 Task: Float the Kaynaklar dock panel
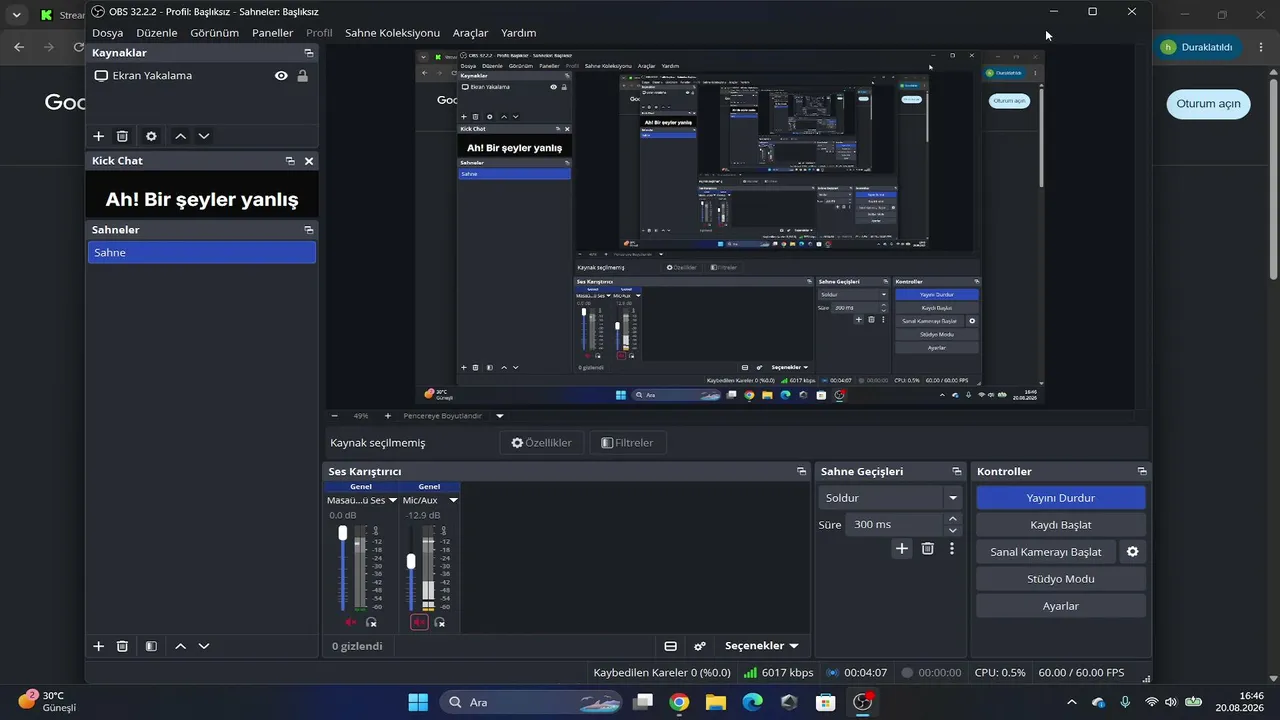point(309,53)
